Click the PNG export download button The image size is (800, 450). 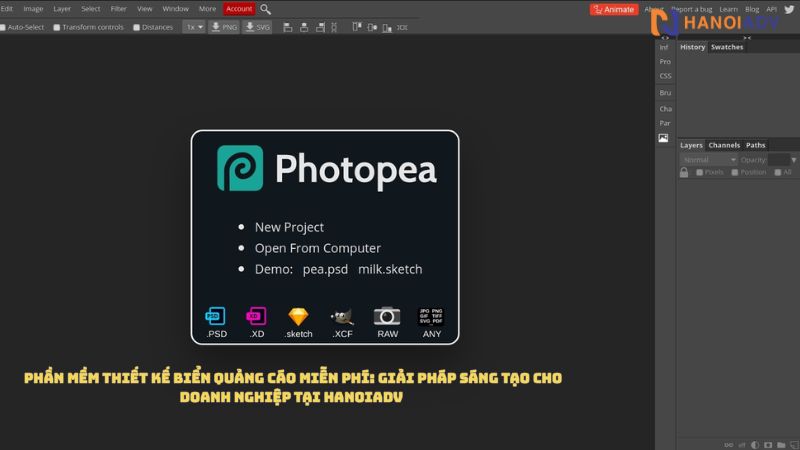pyautogui.click(x=224, y=27)
